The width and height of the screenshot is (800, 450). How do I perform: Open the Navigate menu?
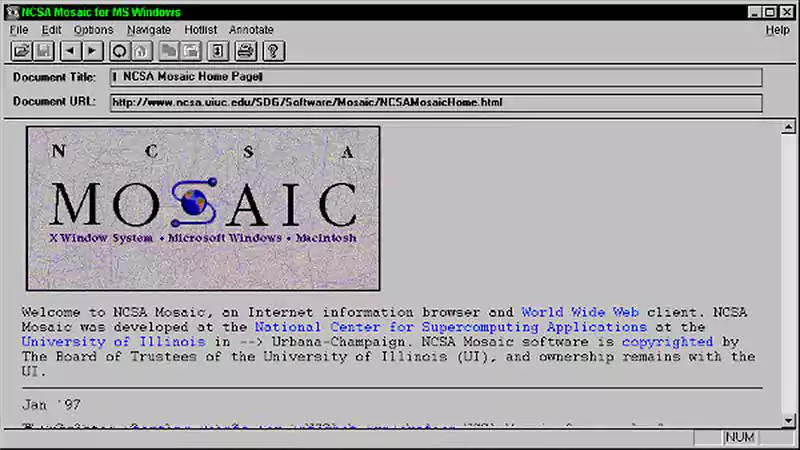(149, 30)
